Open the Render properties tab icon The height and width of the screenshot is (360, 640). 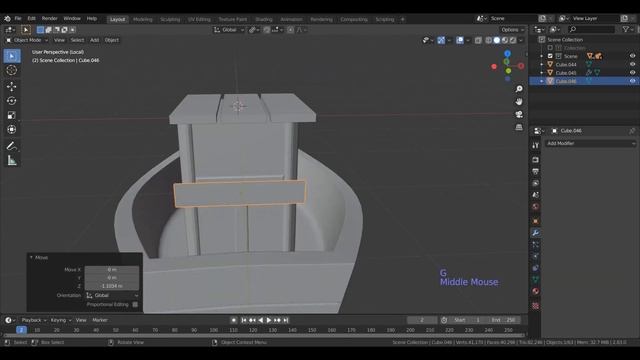(536, 160)
